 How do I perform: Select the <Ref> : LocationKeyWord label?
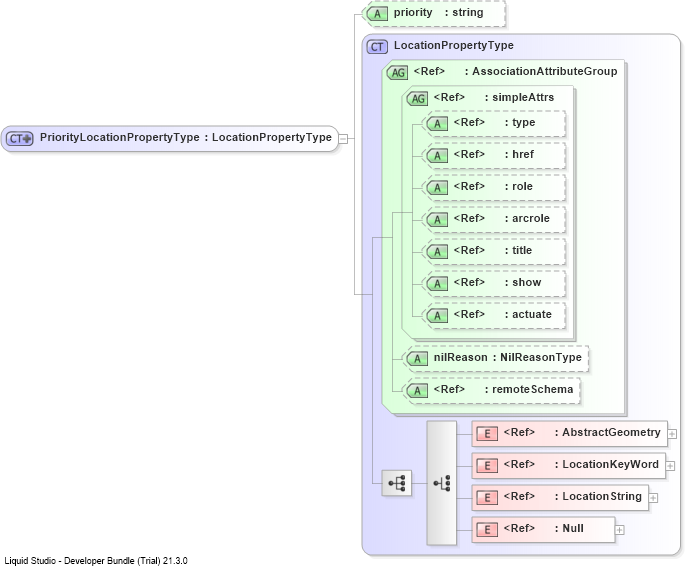click(x=581, y=464)
